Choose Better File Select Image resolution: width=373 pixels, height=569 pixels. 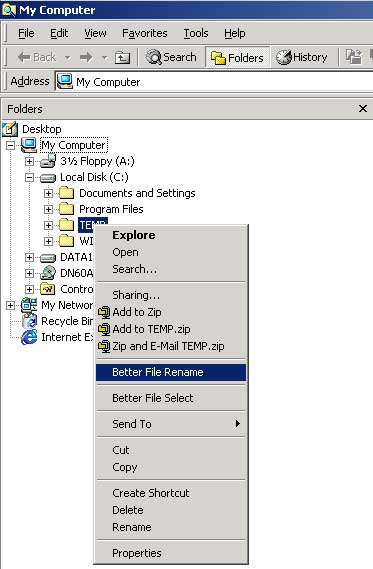[171, 398]
